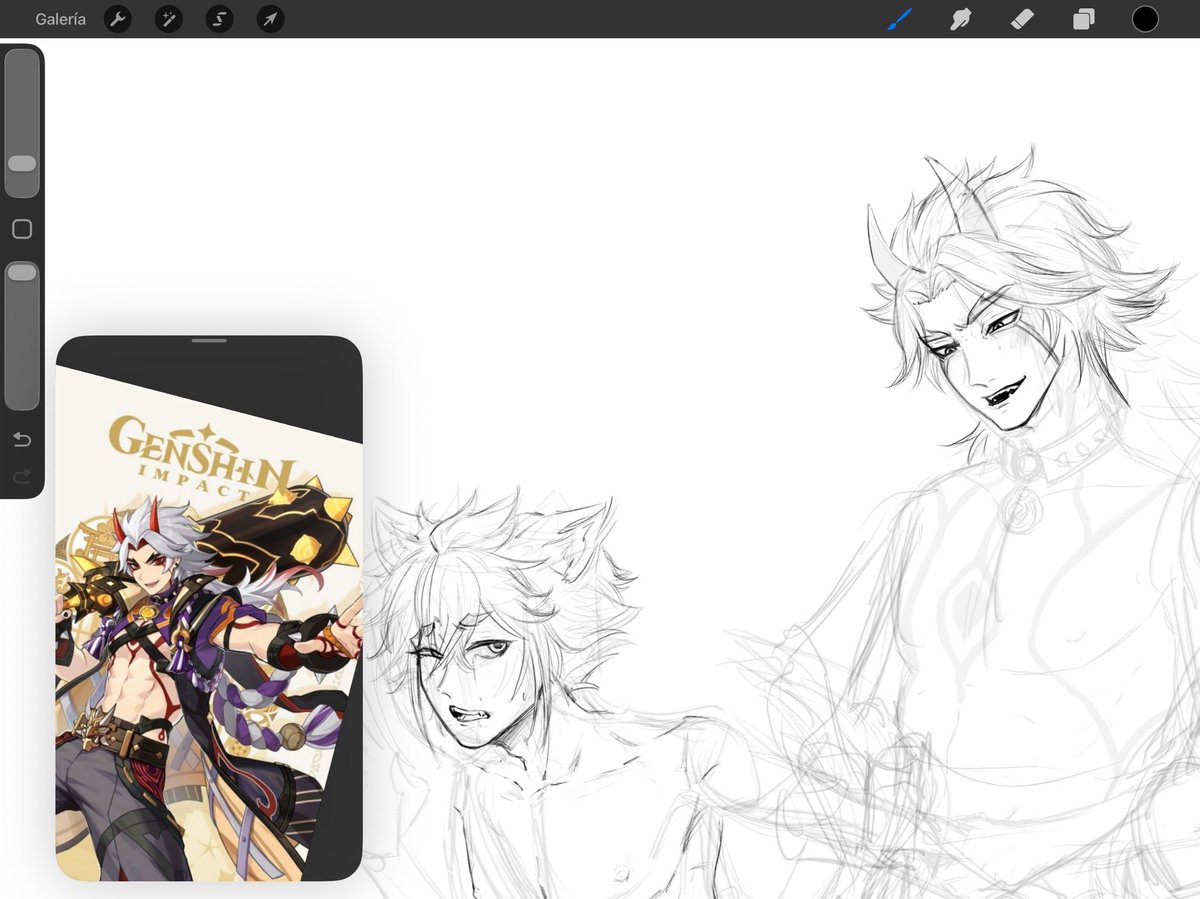Open the Adjustments magic wand menu
This screenshot has height=899, width=1200.
coord(169,19)
